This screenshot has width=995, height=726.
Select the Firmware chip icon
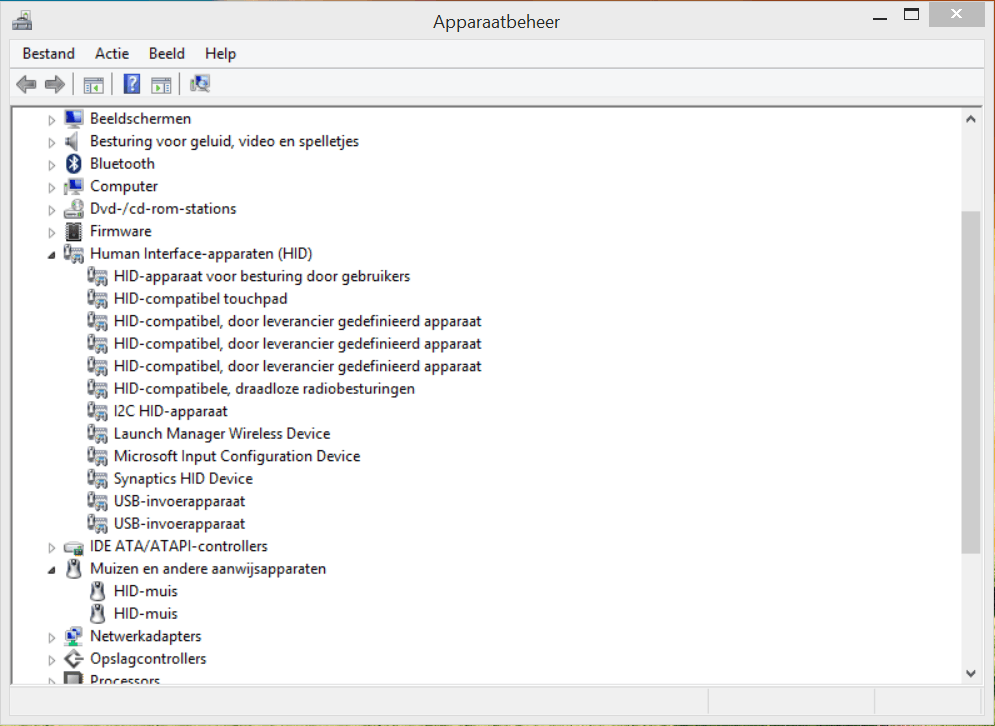pos(74,231)
